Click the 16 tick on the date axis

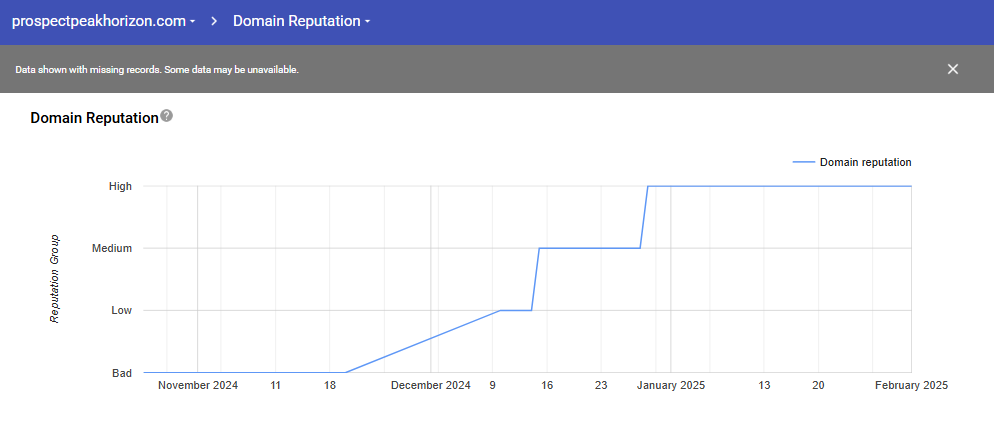pyautogui.click(x=546, y=385)
